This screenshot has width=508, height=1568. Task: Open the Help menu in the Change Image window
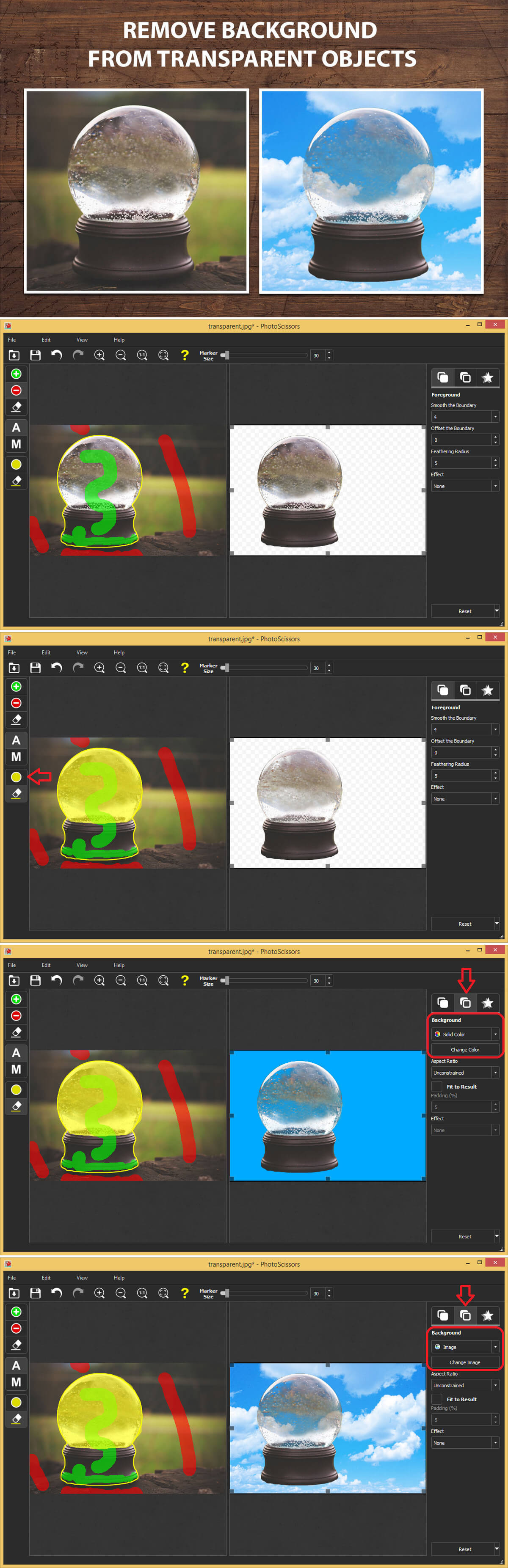(x=119, y=1278)
